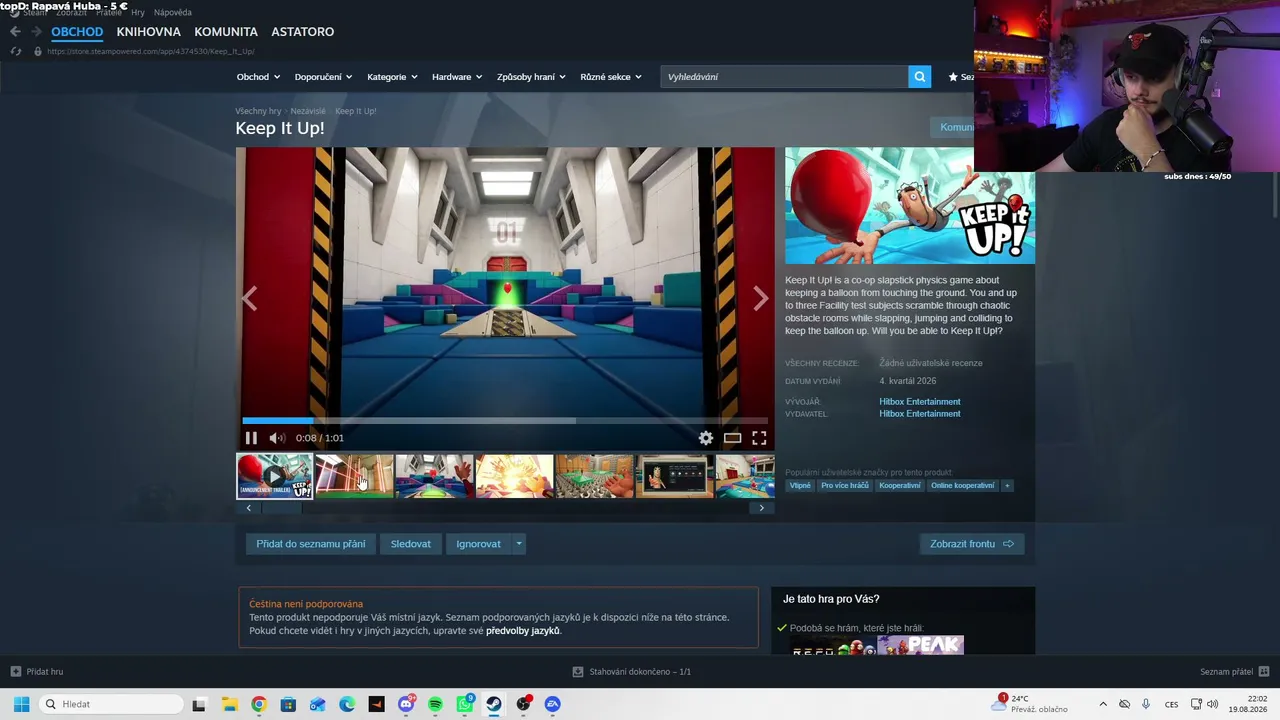Open the Pro více hráčů tag
The height and width of the screenshot is (720, 1280).
click(x=845, y=486)
